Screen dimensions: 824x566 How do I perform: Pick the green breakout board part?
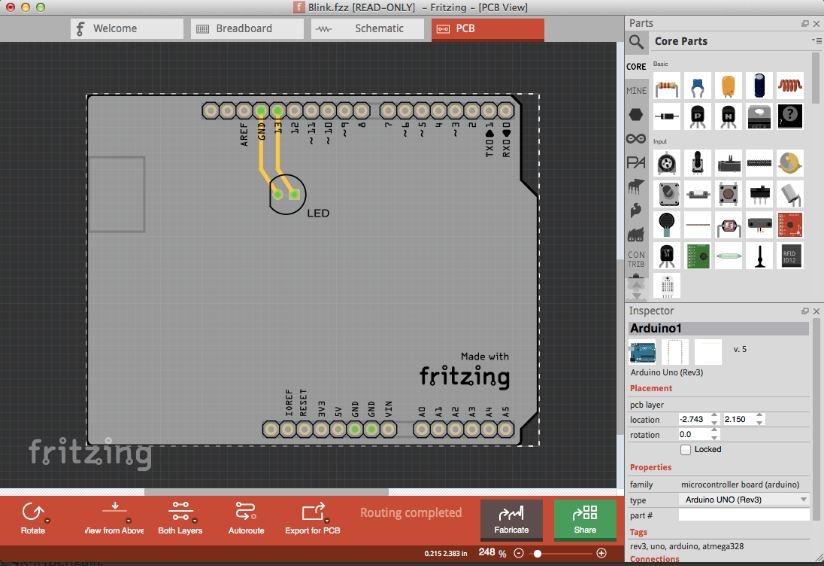[x=697, y=256]
